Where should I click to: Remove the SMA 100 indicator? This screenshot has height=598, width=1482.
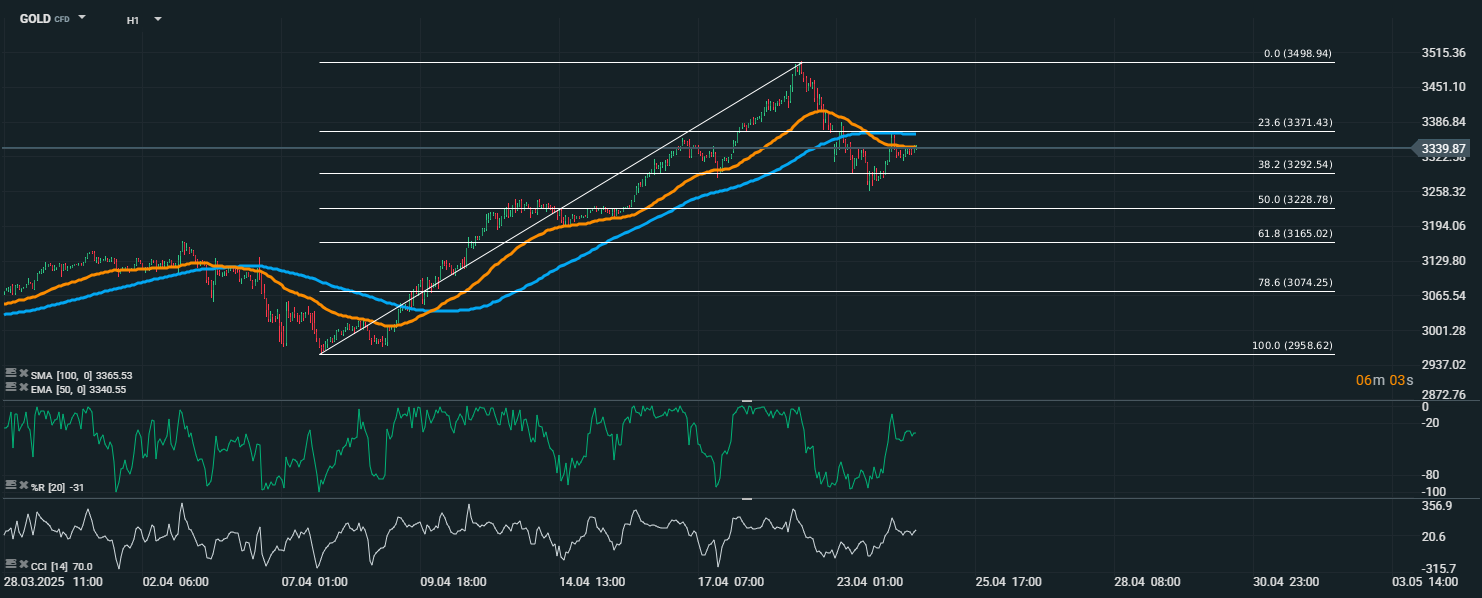coord(23,374)
